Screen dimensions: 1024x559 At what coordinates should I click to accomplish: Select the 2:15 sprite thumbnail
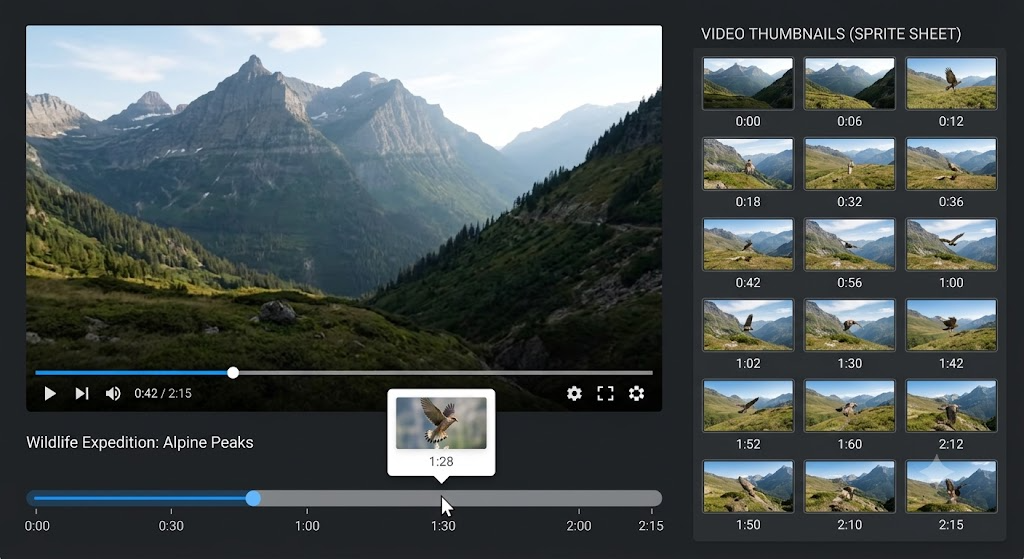click(x=952, y=487)
